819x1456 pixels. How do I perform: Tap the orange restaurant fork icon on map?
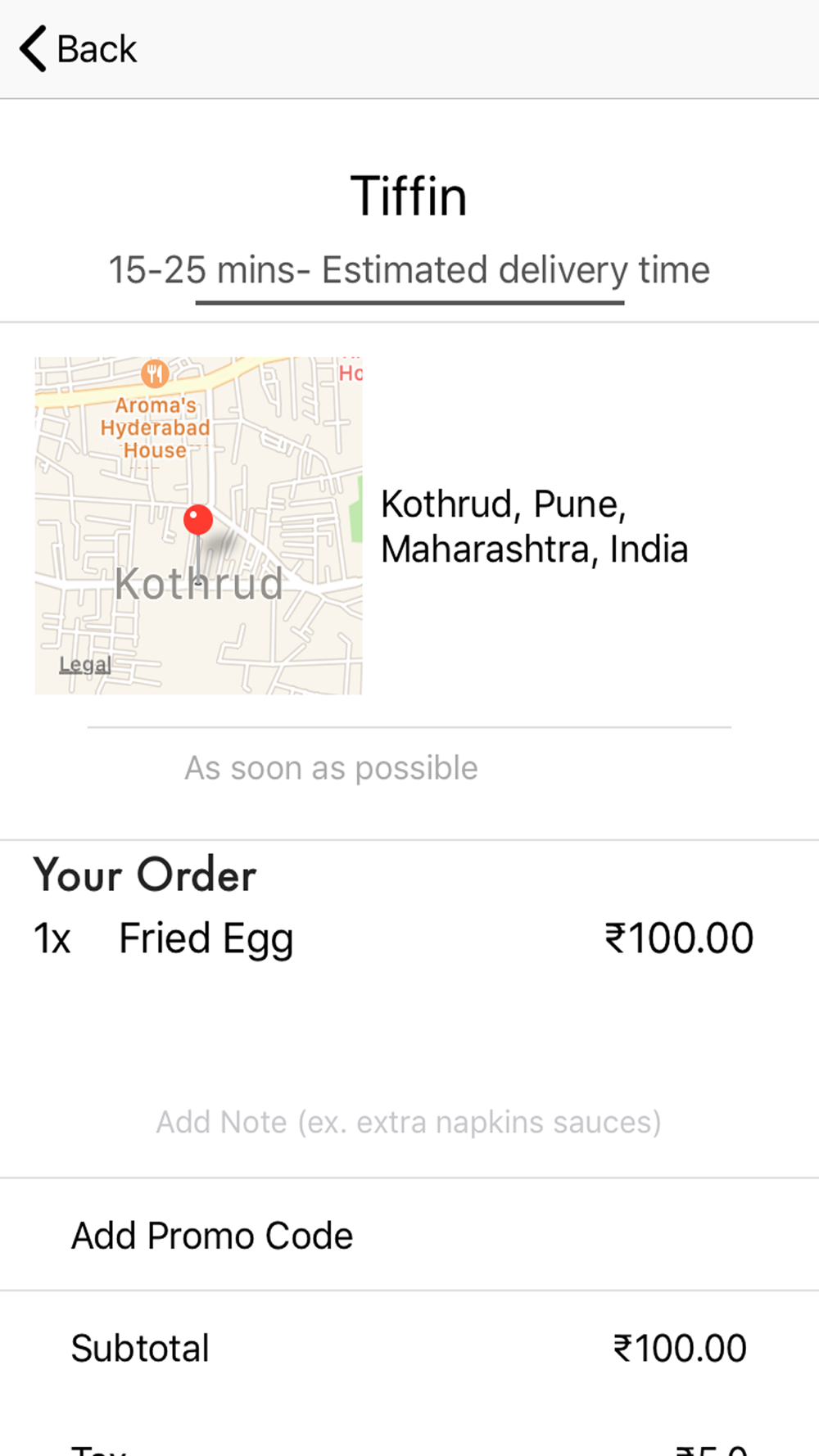tap(155, 373)
